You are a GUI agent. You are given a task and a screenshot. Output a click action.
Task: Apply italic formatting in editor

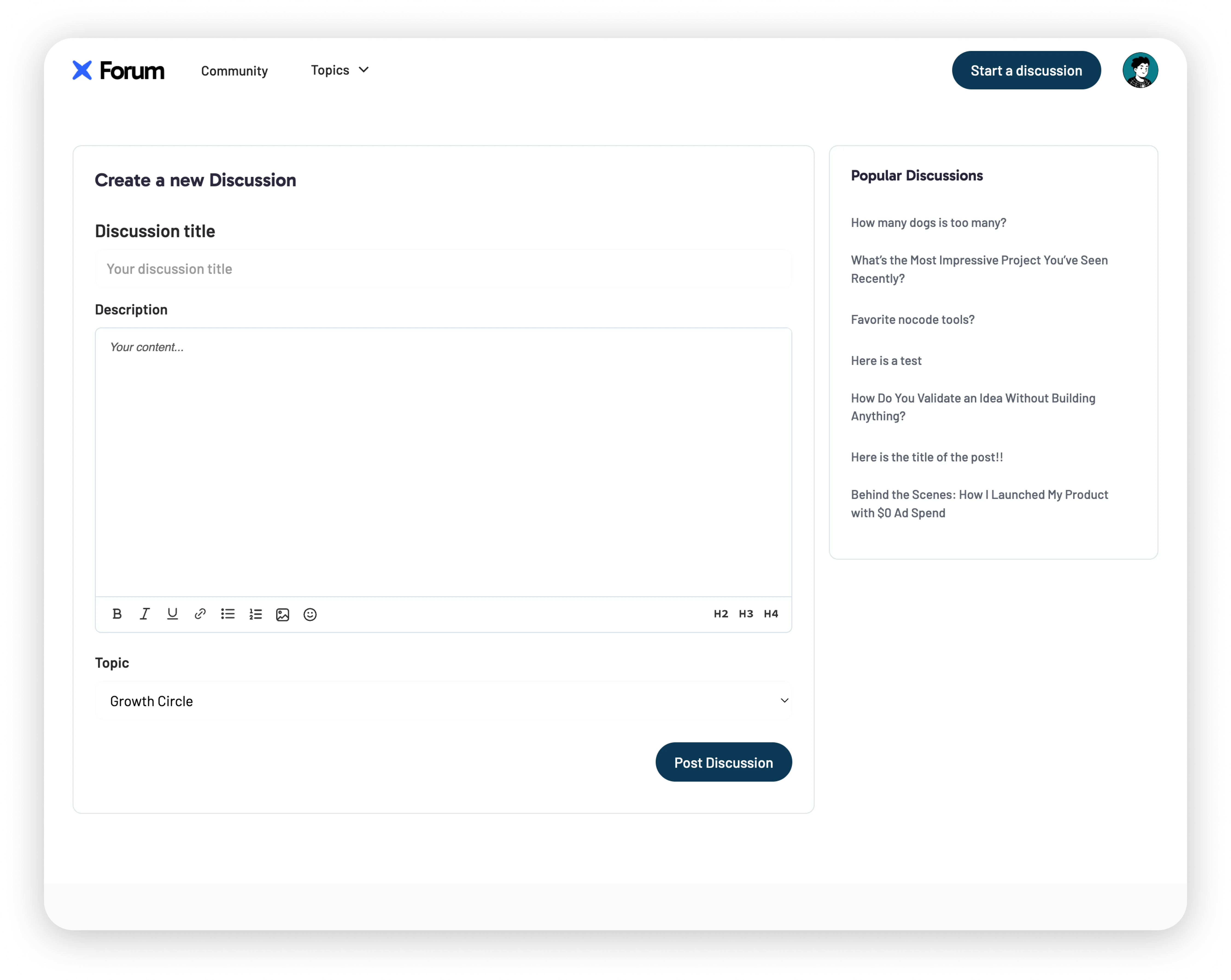pyautogui.click(x=144, y=614)
